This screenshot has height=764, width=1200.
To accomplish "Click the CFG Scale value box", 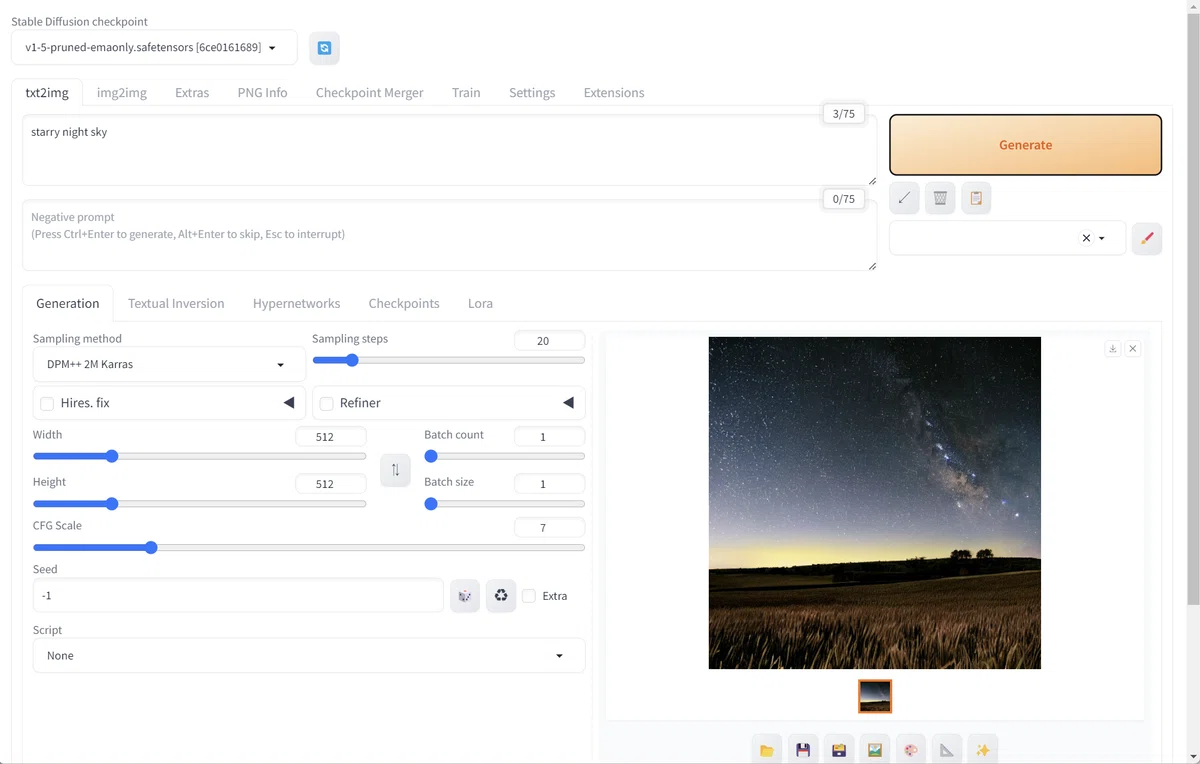I will (549, 527).
